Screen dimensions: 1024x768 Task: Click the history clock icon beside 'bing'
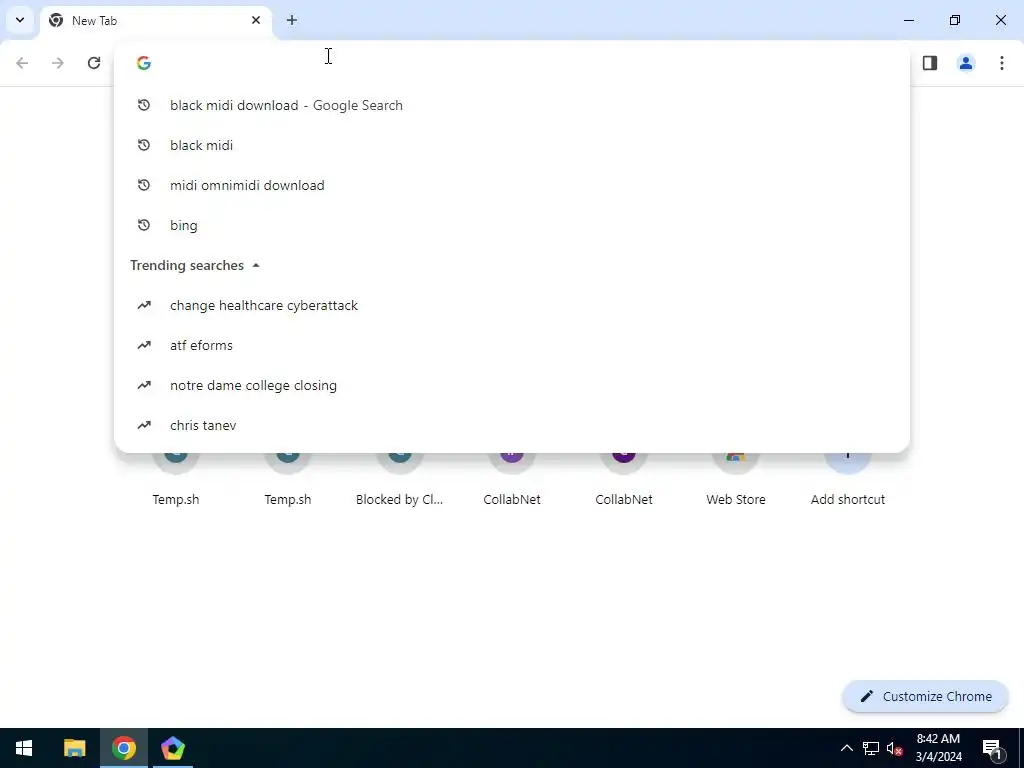point(144,225)
